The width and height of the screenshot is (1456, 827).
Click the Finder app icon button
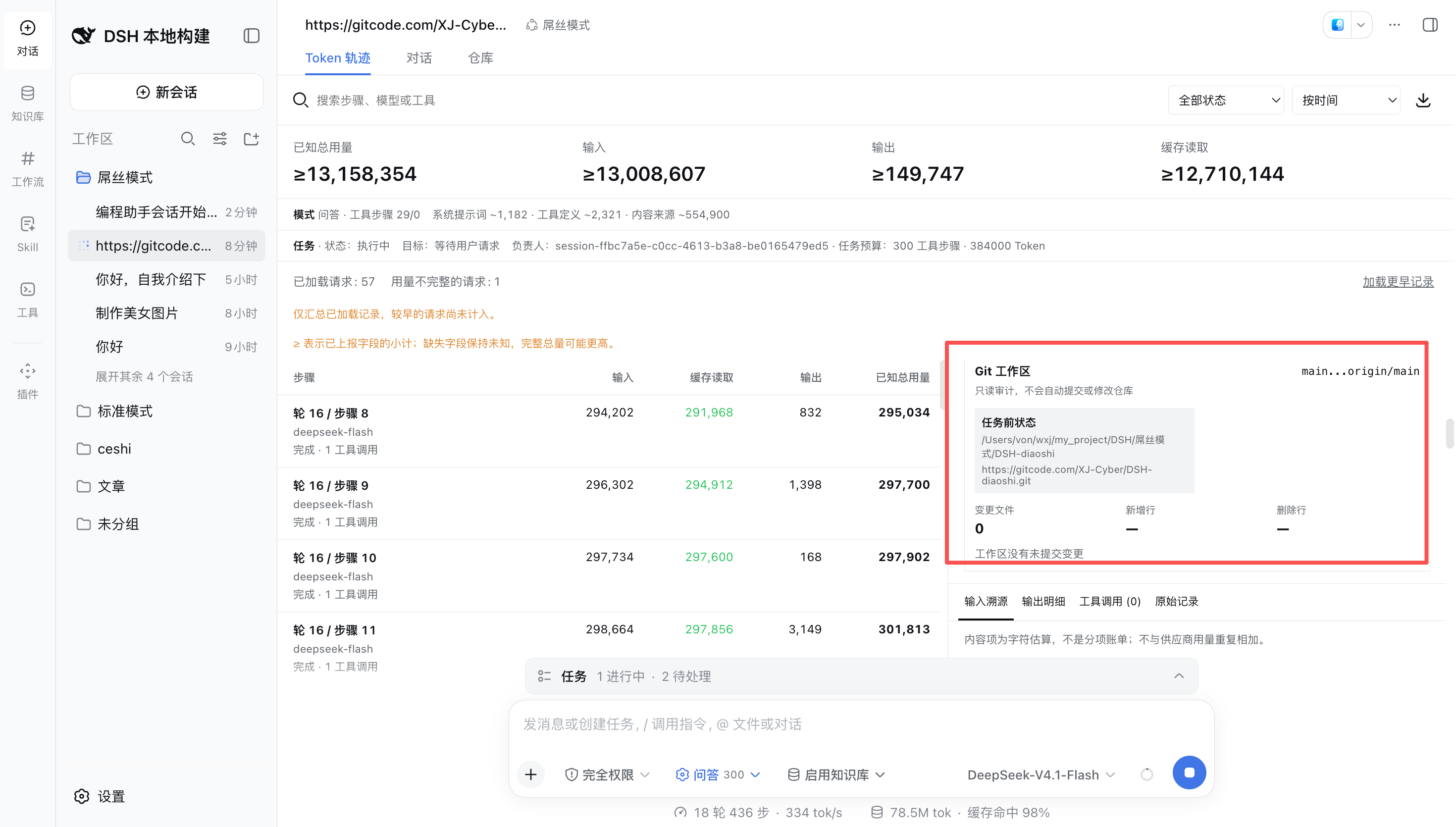[x=1337, y=25]
